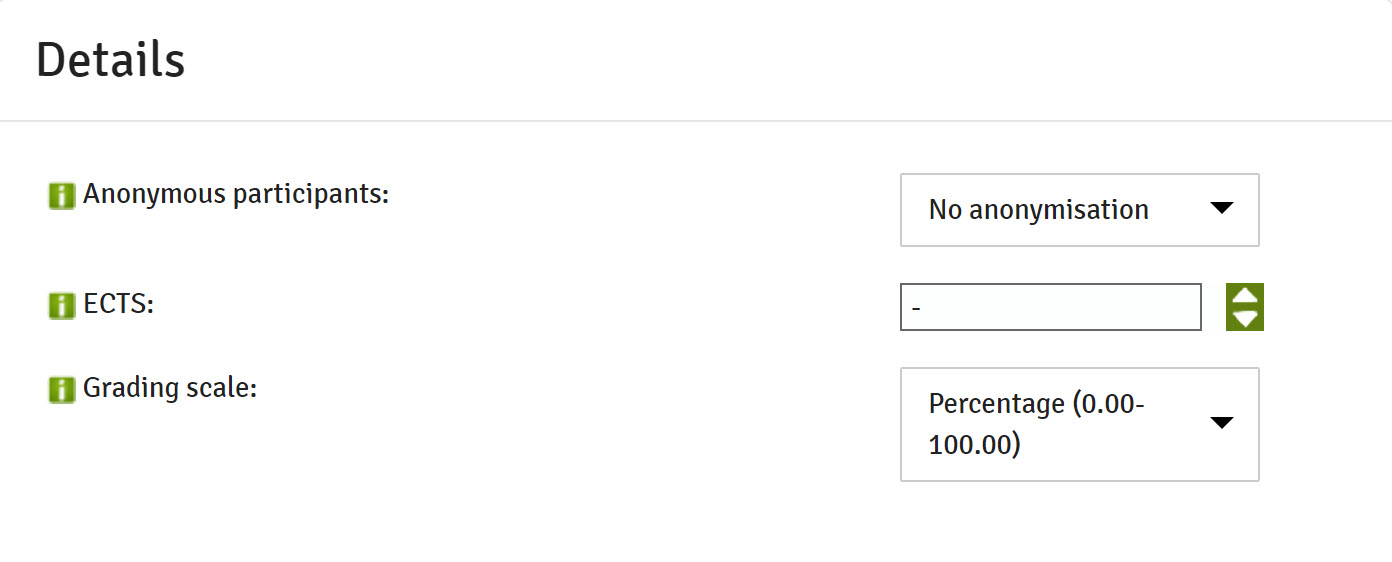
Task: Click the black arrow in the anonymisation dropdown
Action: click(x=1222, y=209)
